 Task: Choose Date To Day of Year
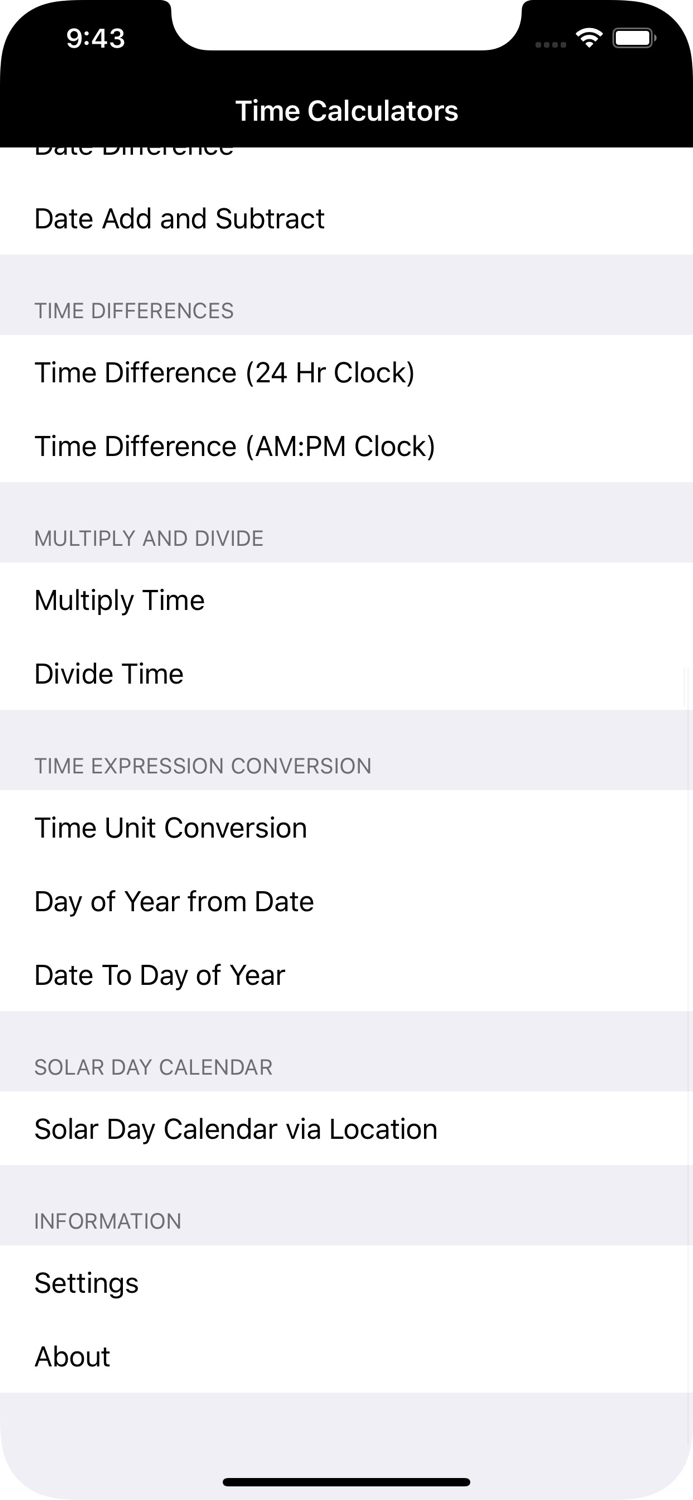click(159, 975)
